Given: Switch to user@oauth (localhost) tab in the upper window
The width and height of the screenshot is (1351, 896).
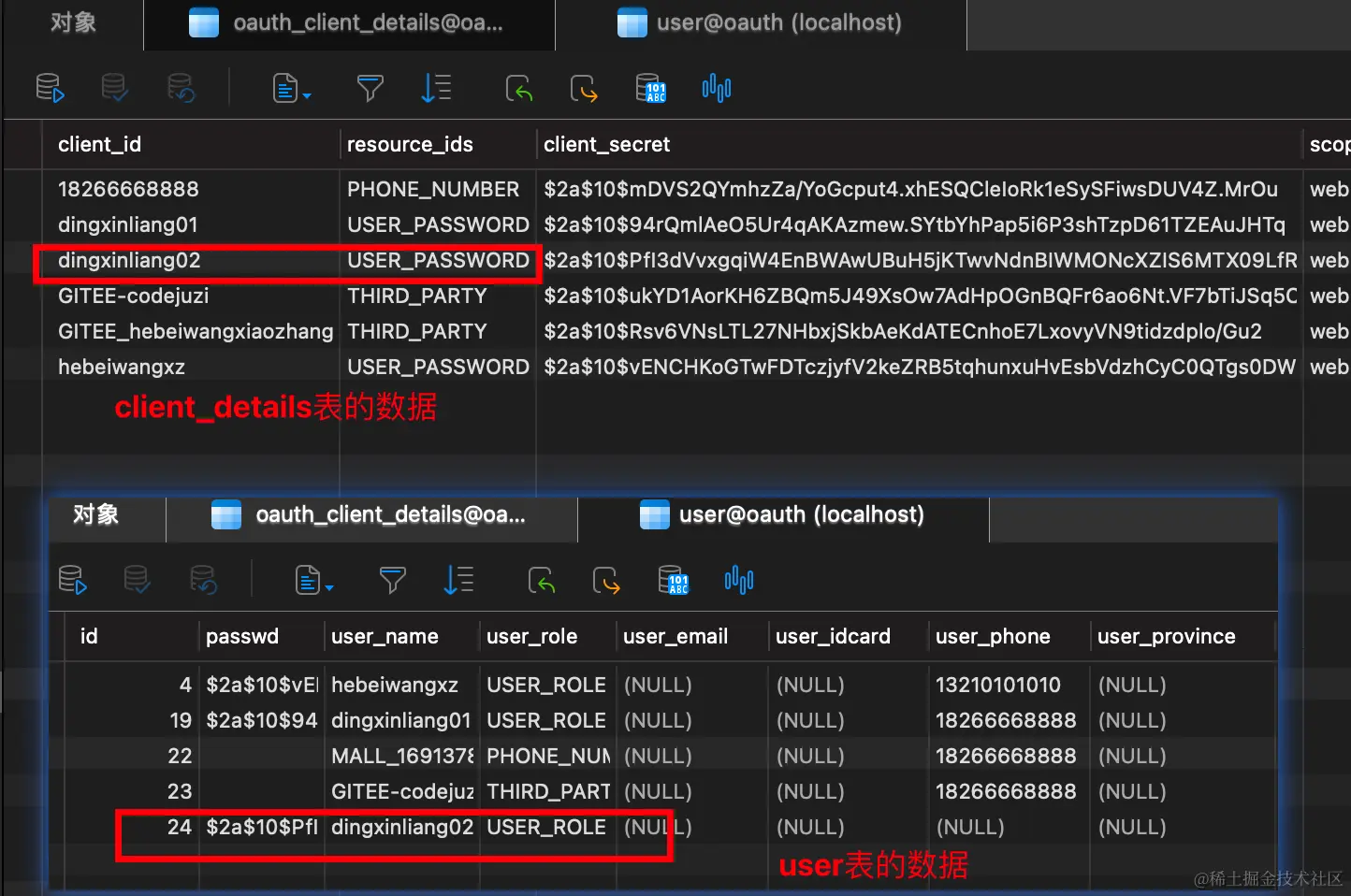Looking at the screenshot, I should coord(761,23).
